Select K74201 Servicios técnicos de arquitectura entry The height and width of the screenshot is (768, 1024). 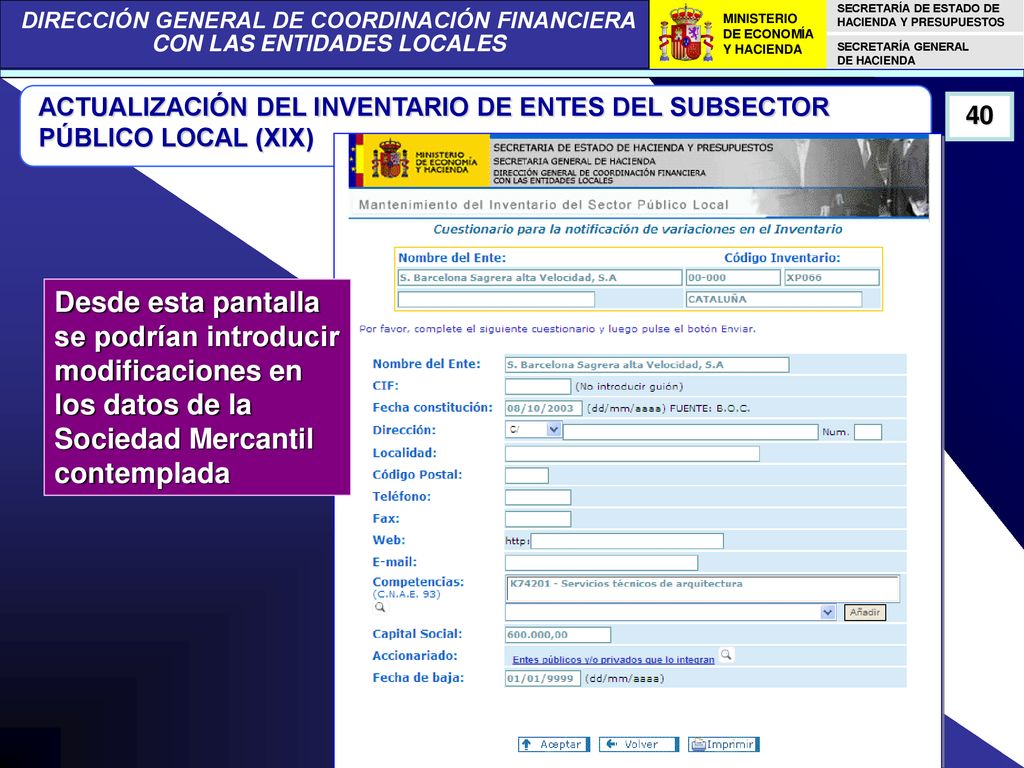pyautogui.click(x=626, y=584)
